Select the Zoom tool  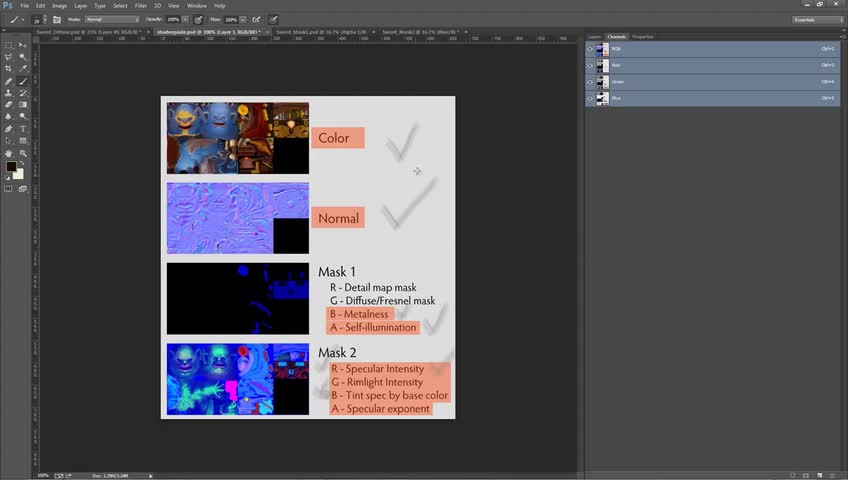[23, 154]
